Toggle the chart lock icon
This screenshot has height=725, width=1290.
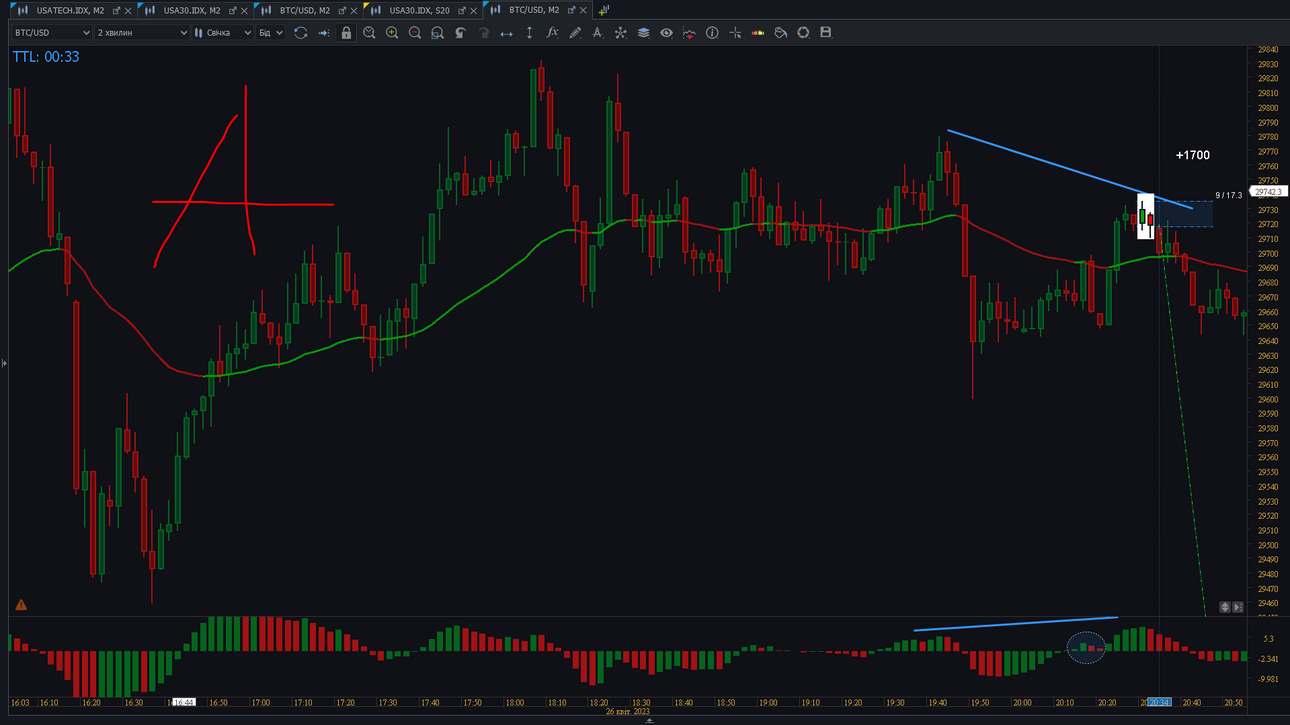point(346,33)
